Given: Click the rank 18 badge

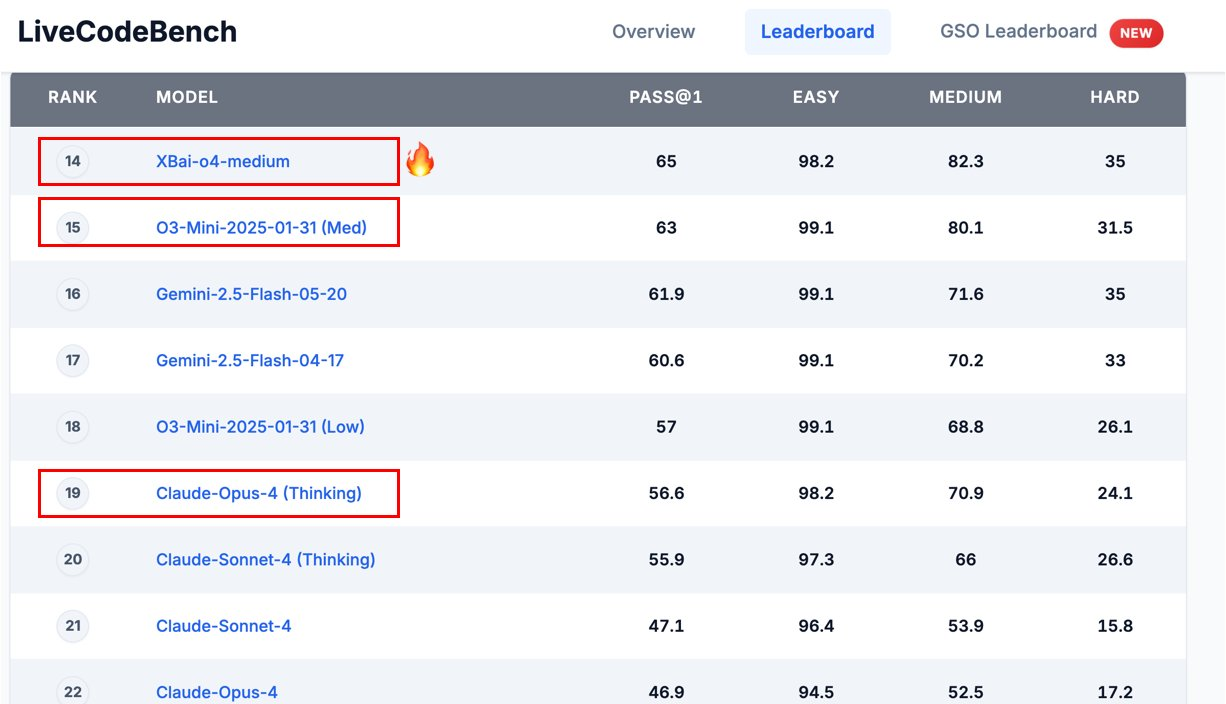Looking at the screenshot, I should tap(73, 427).
